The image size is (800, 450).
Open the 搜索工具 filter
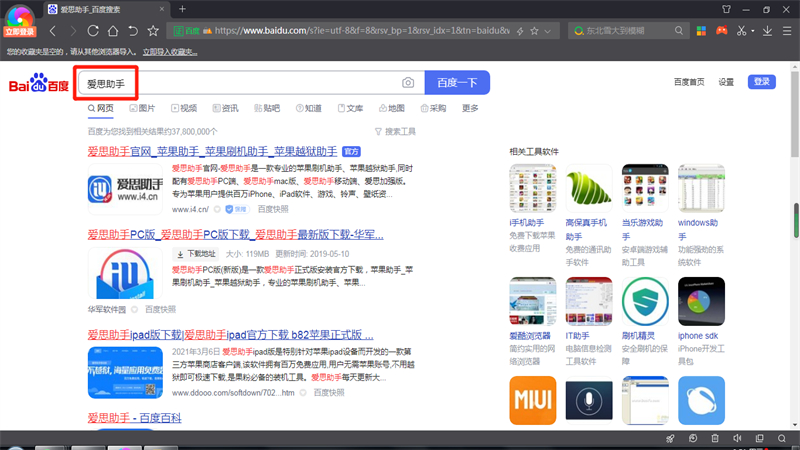coord(395,132)
